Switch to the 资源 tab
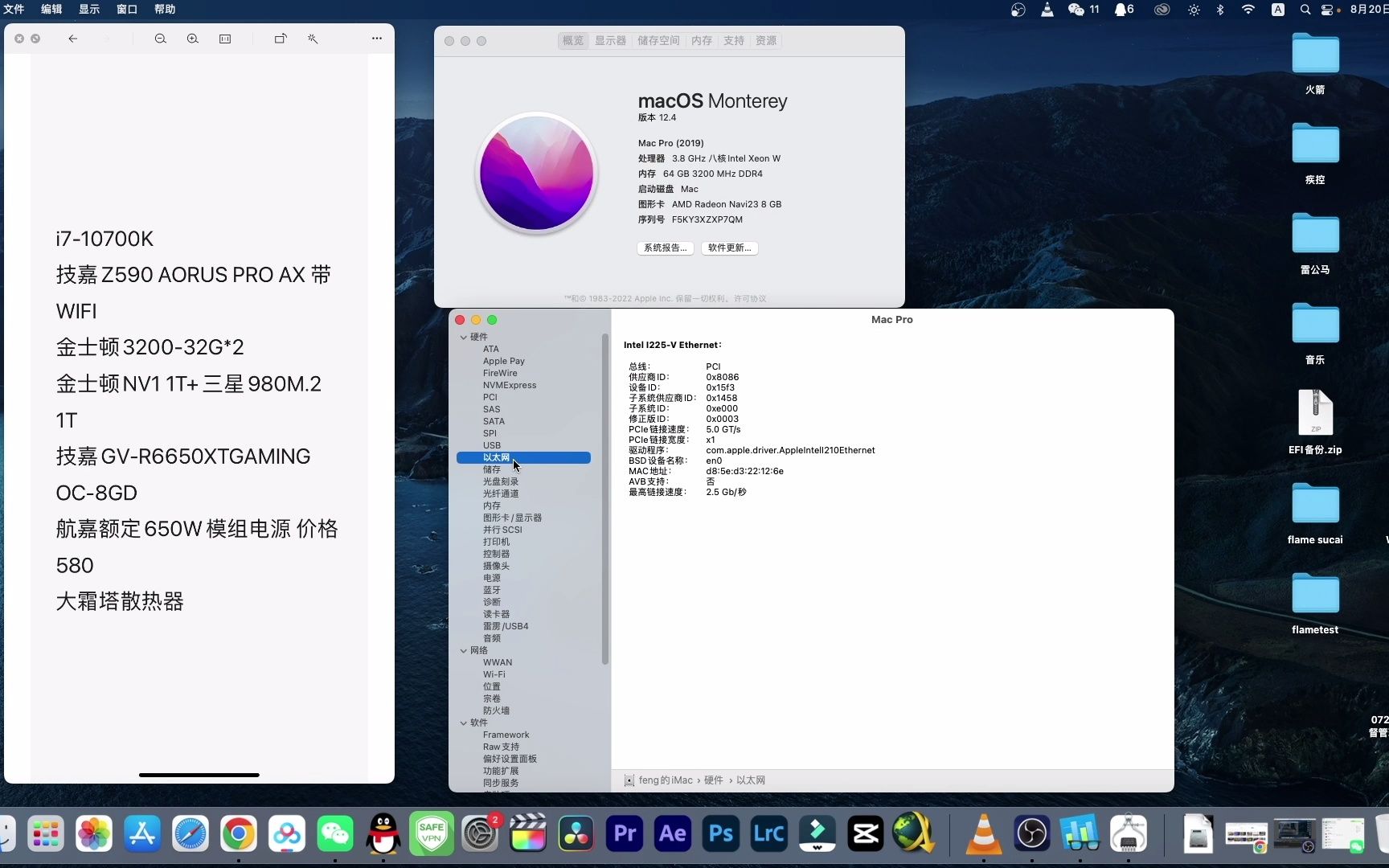1389x868 pixels. click(766, 41)
